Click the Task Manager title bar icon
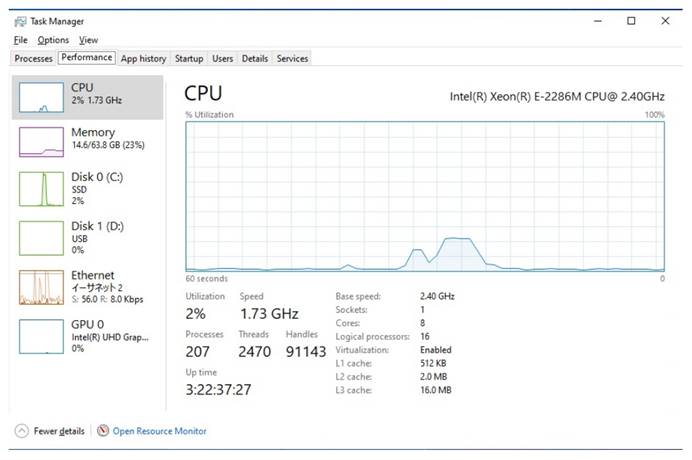 (x=20, y=21)
